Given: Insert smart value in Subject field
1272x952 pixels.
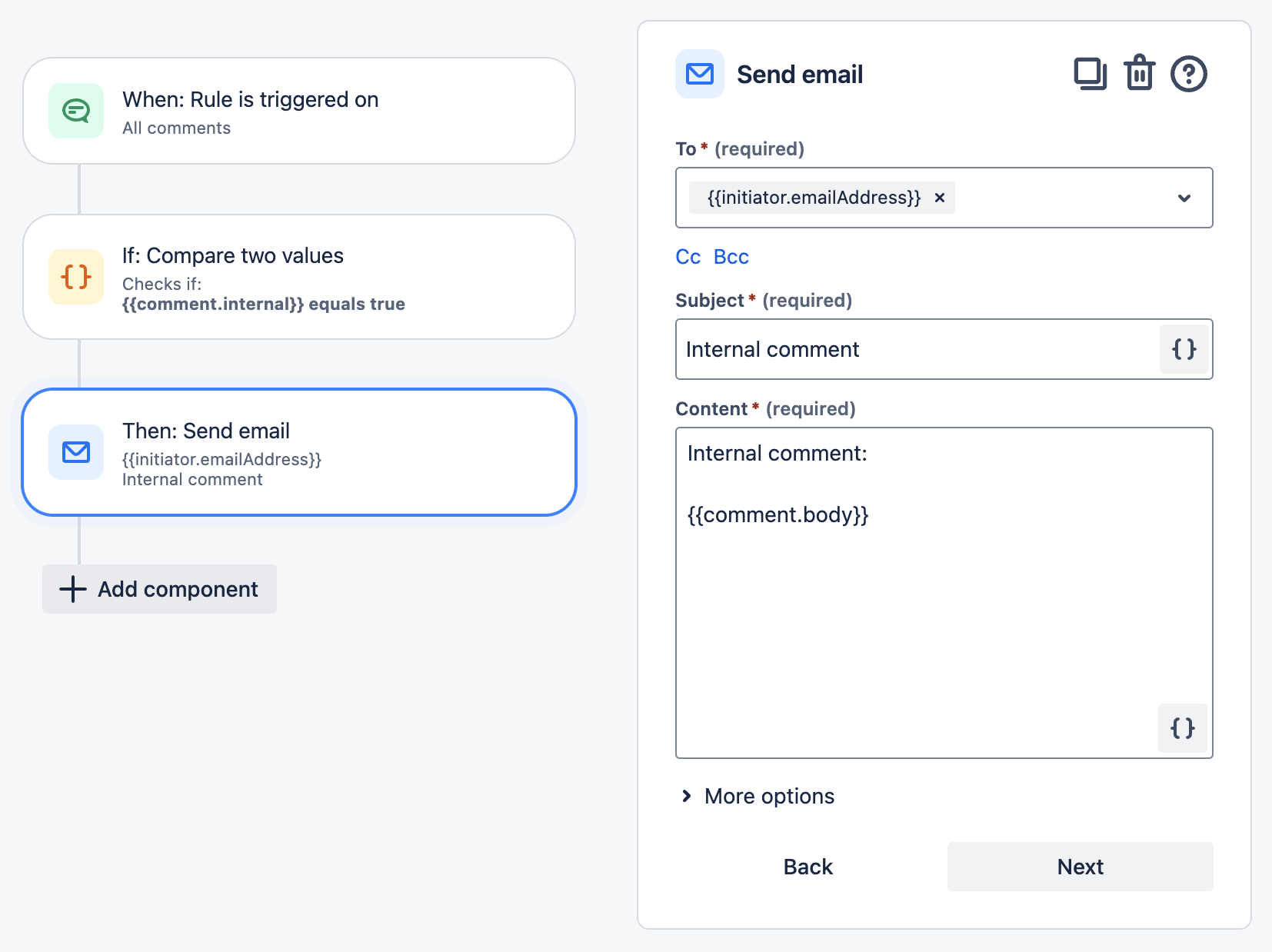Looking at the screenshot, I should click(x=1184, y=349).
